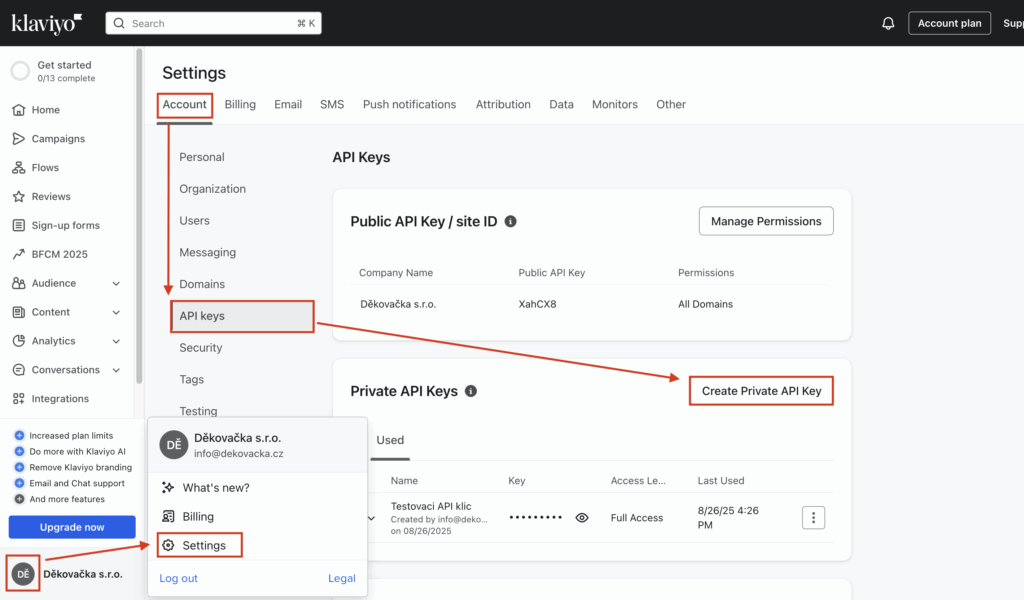1024x600 pixels.
Task: Open the Testovaci API klic more options menu
Action: coord(813,518)
